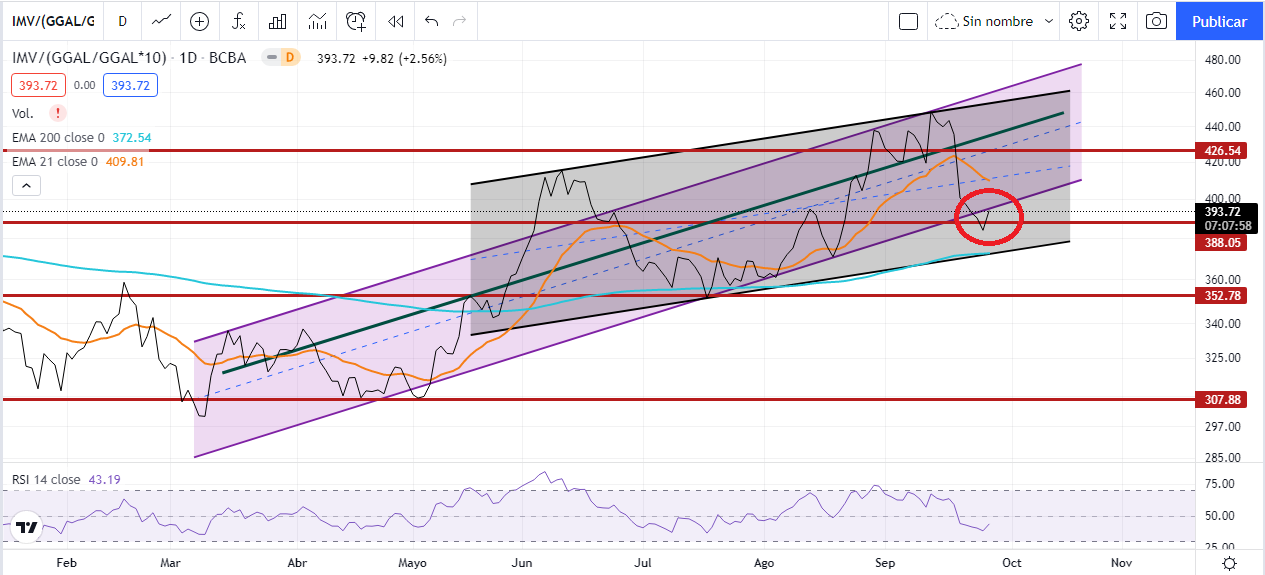
Task: Click the TradingView logo in RSI pane
Action: pos(27,527)
